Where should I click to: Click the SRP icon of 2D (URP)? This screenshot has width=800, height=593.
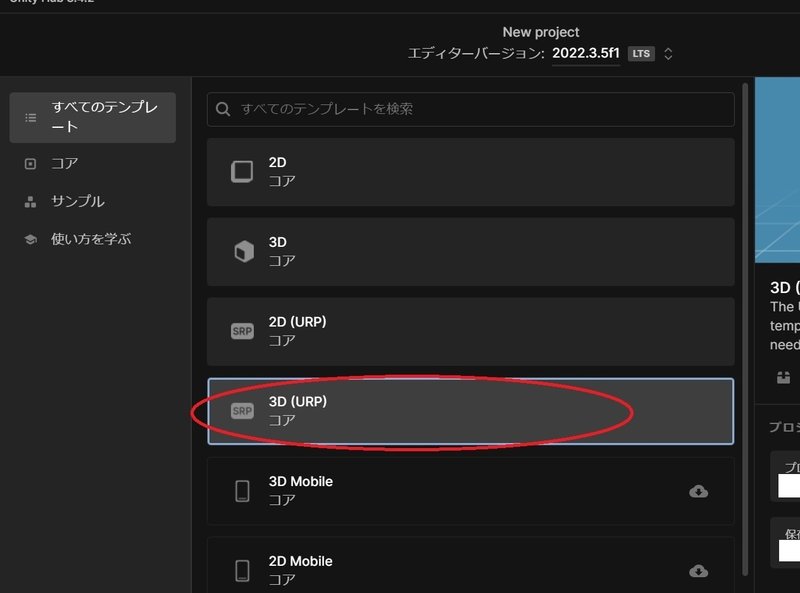[x=242, y=331]
